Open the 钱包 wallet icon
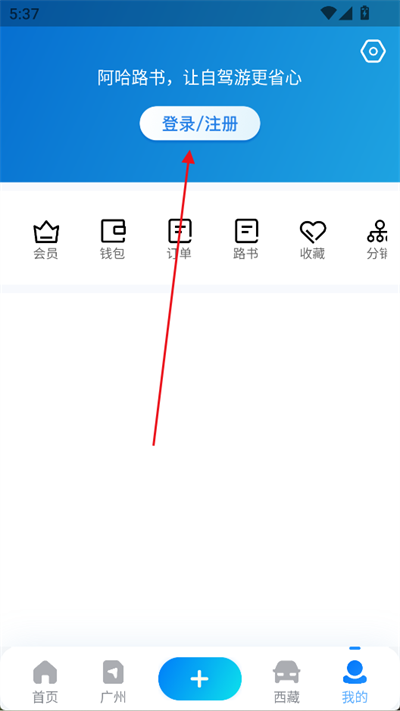The height and width of the screenshot is (711, 400). coord(113,231)
